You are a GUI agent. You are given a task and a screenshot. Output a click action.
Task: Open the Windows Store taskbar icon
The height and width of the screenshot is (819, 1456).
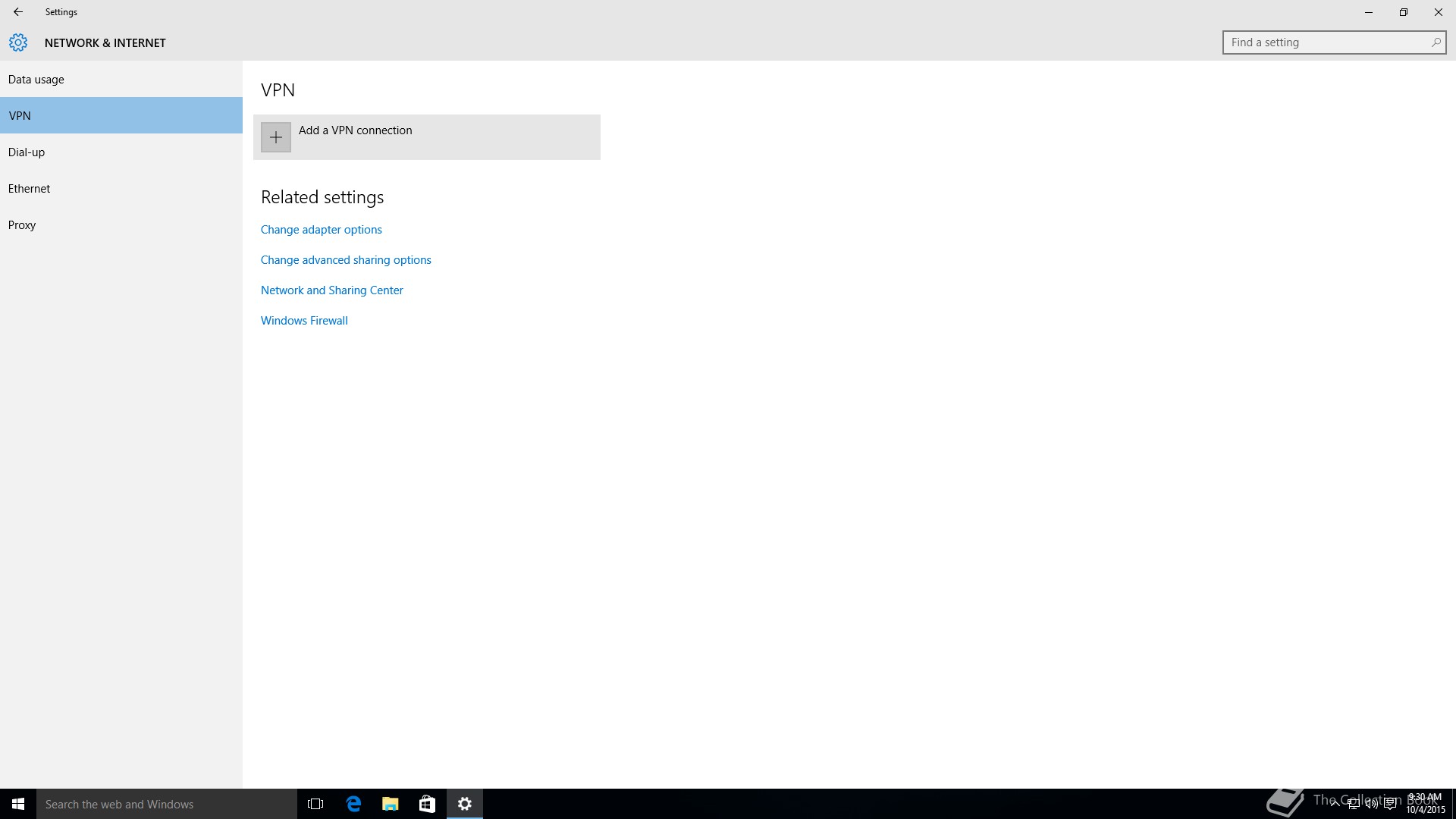427,804
